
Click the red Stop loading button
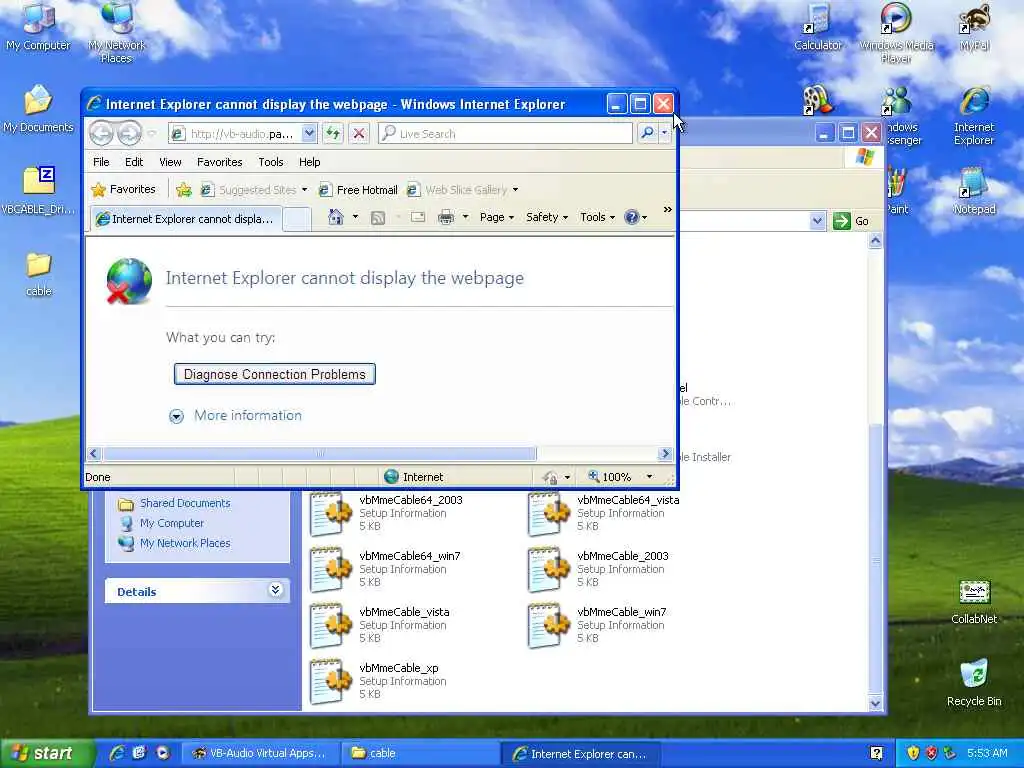click(x=359, y=134)
